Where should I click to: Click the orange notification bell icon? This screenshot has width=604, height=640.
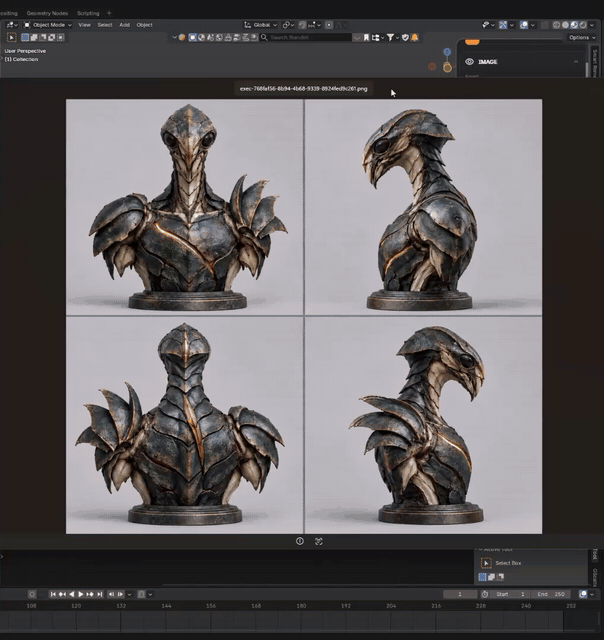pos(415,37)
